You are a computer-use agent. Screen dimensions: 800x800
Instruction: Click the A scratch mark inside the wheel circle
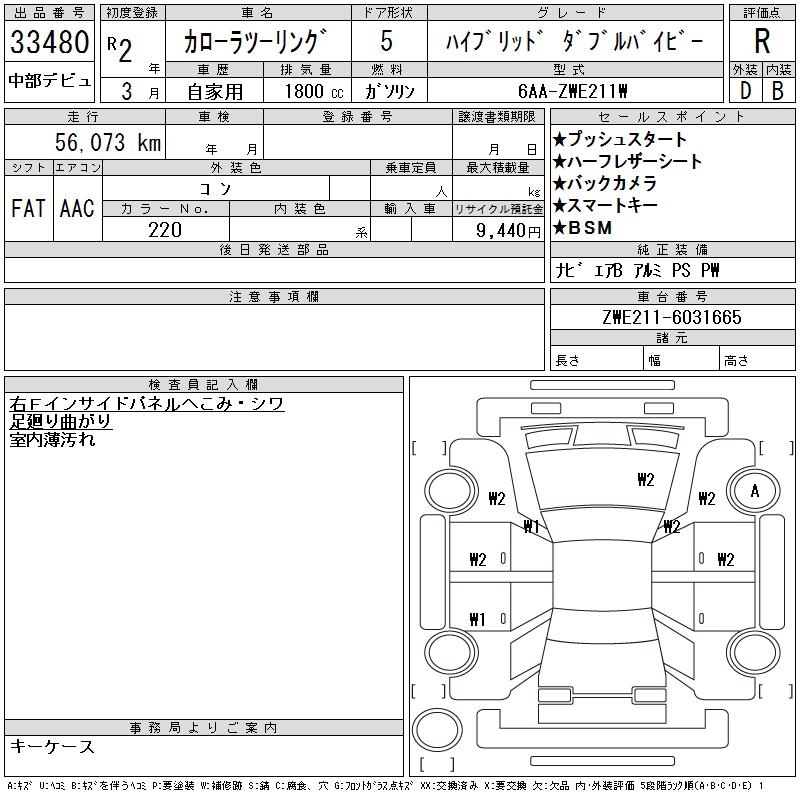pos(755,491)
